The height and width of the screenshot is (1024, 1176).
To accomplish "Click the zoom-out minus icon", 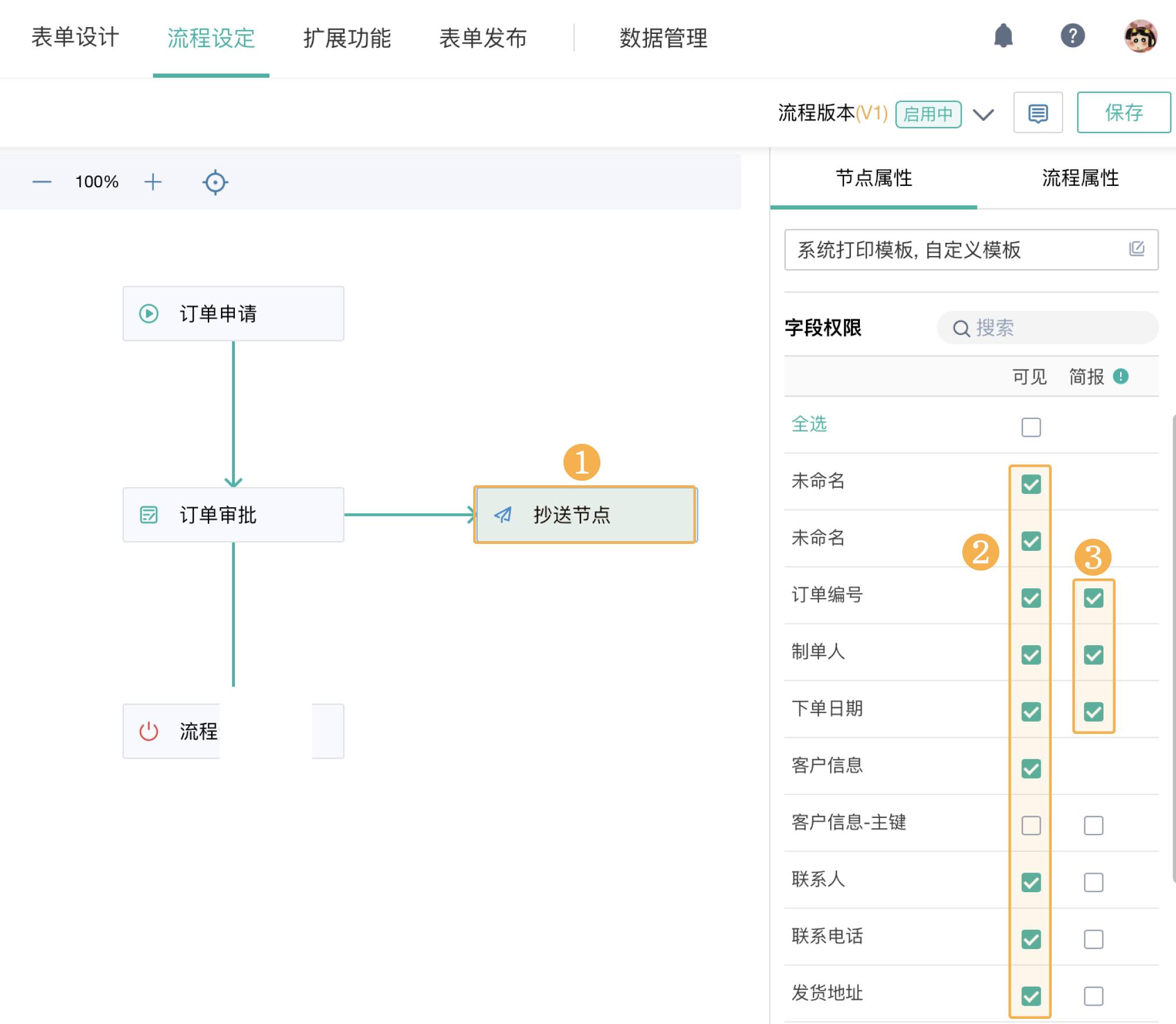I will coord(41,181).
